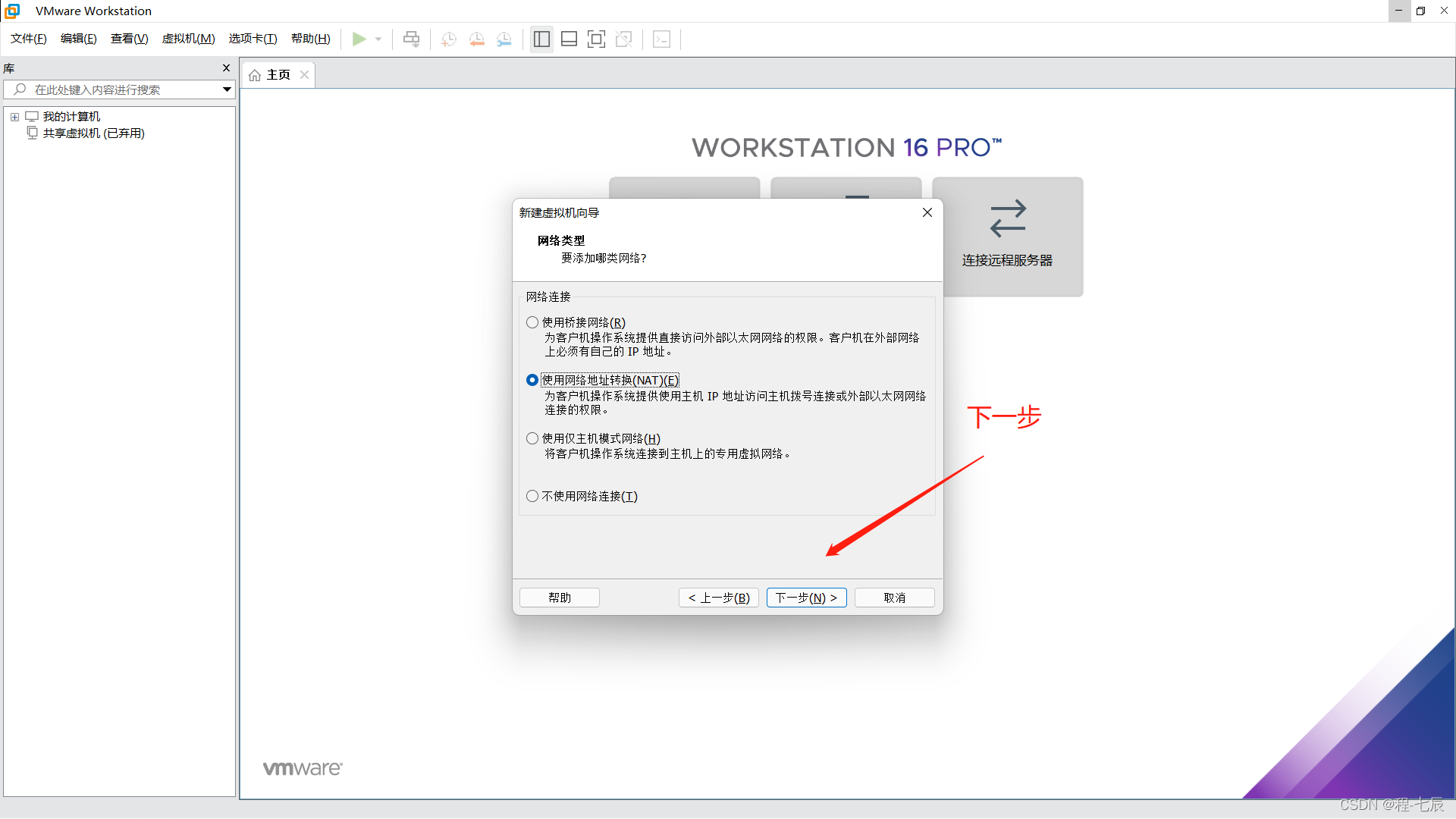The image size is (1456, 819).
Task: Open the 文件(F) menu
Action: tap(29, 39)
